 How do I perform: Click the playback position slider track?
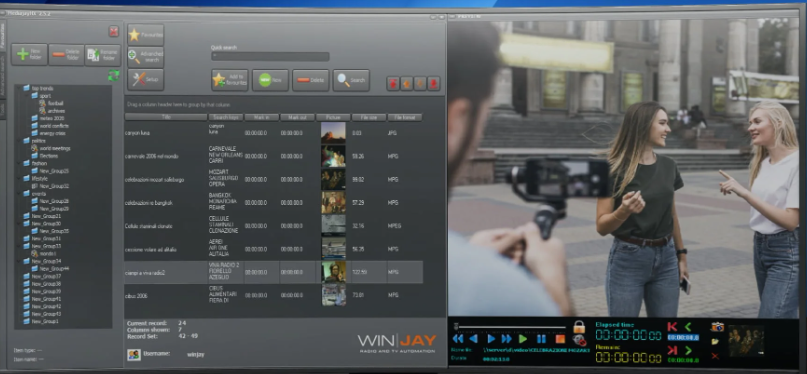coord(512,327)
